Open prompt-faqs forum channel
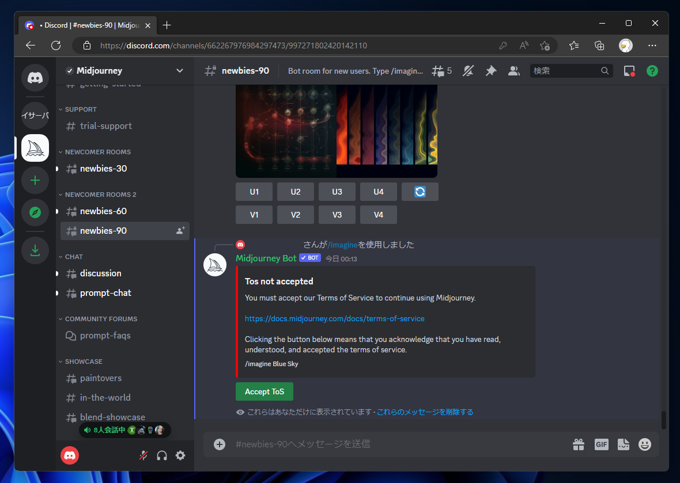Viewport: 680px width, 483px height. pyautogui.click(x=125, y=336)
